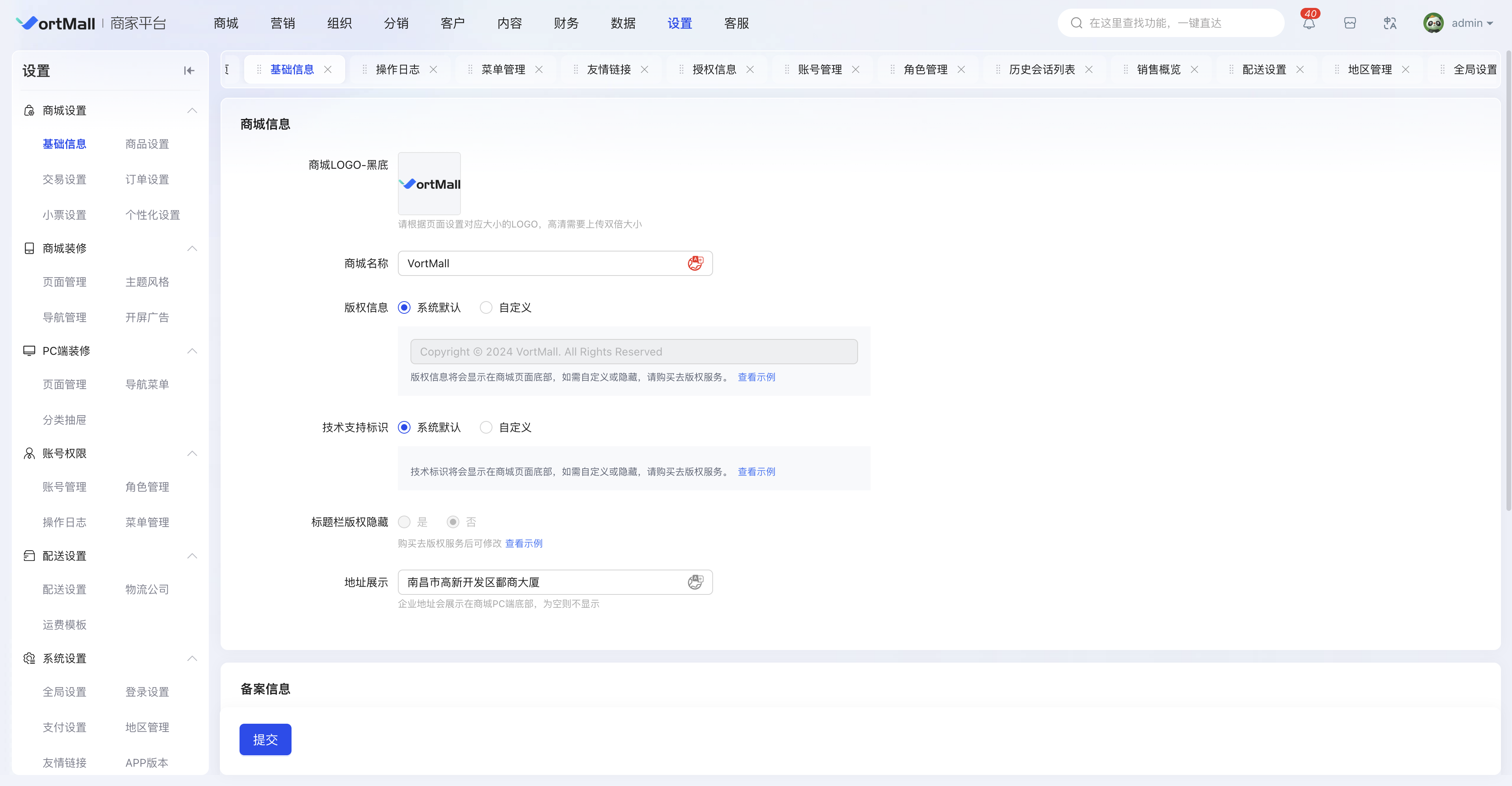Viewport: 1512px width, 786px height.
Task: Click translate icon in 商城名称 field
Action: click(x=695, y=263)
